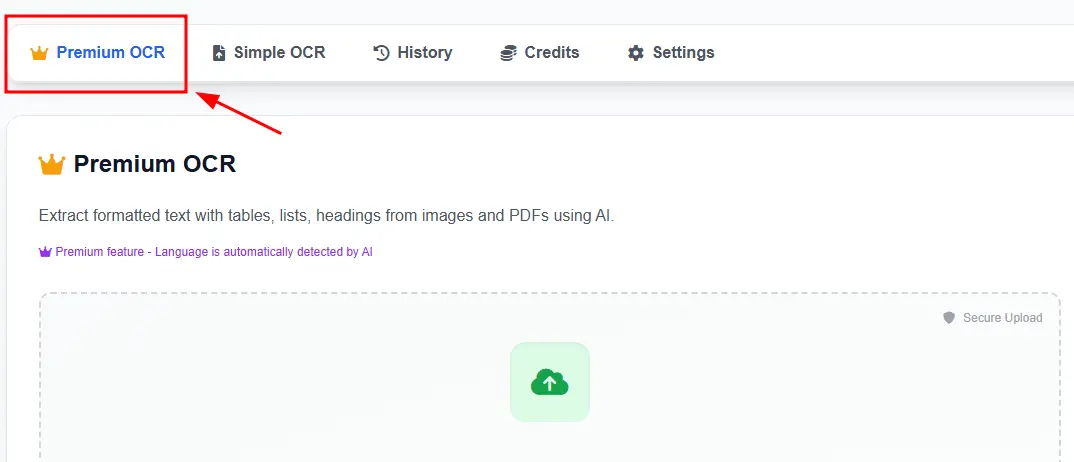
Task: Click the Secure Upload label
Action: (1002, 318)
